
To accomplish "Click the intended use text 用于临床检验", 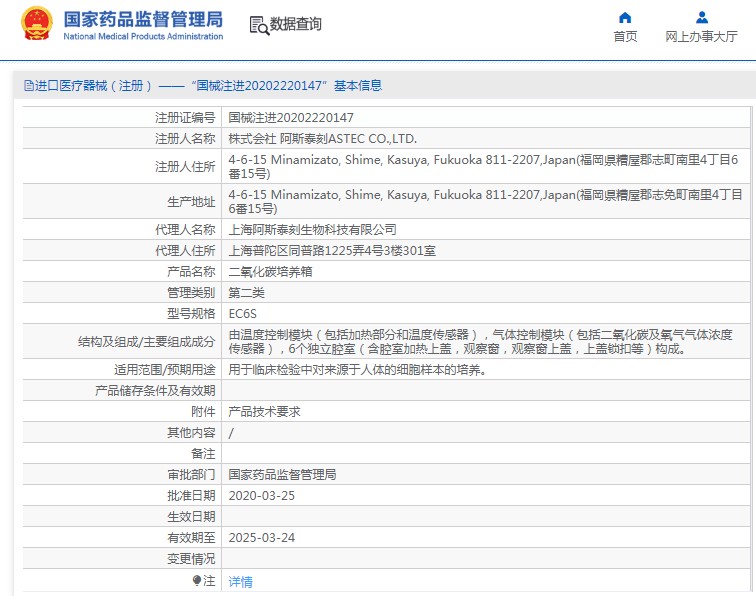I will point(357,370).
